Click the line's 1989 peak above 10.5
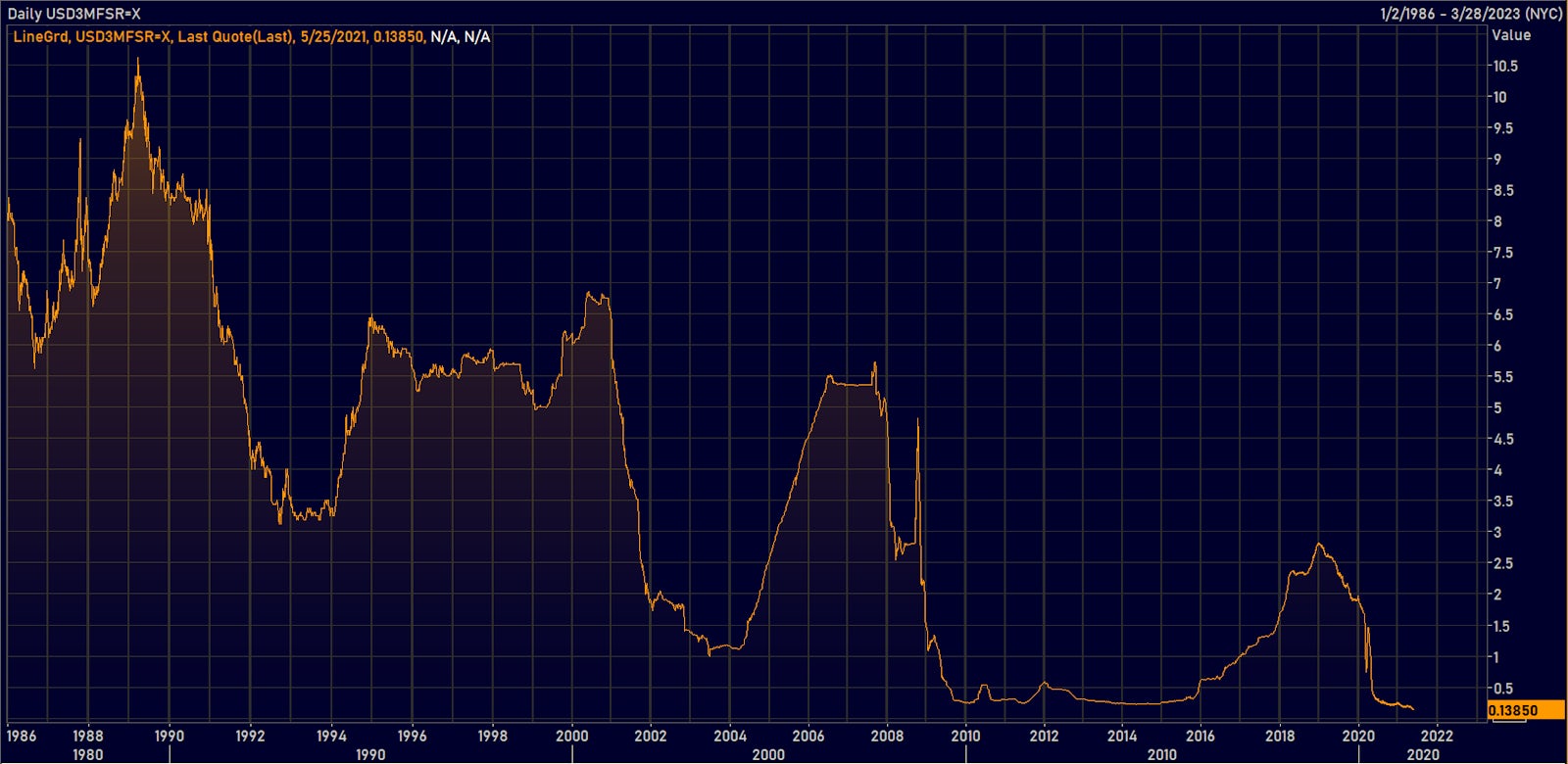Screen dimensions: 1568x764 137,60
